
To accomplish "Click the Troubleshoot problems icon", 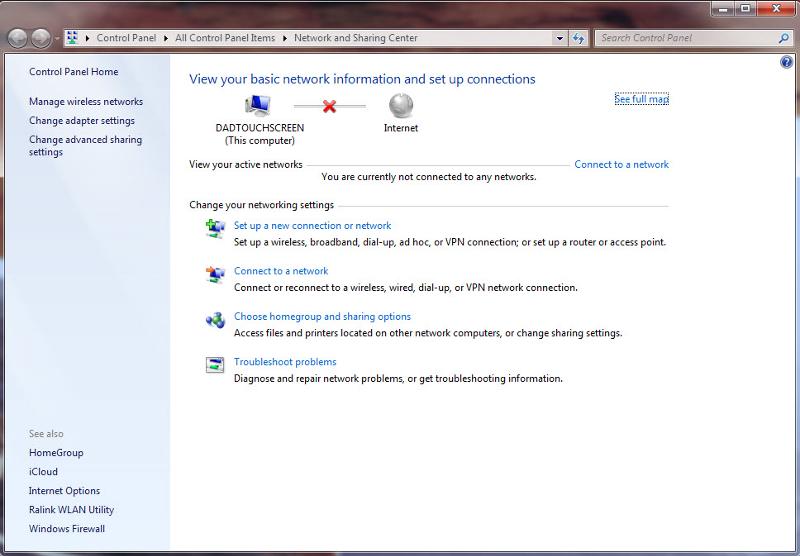I will click(x=215, y=365).
